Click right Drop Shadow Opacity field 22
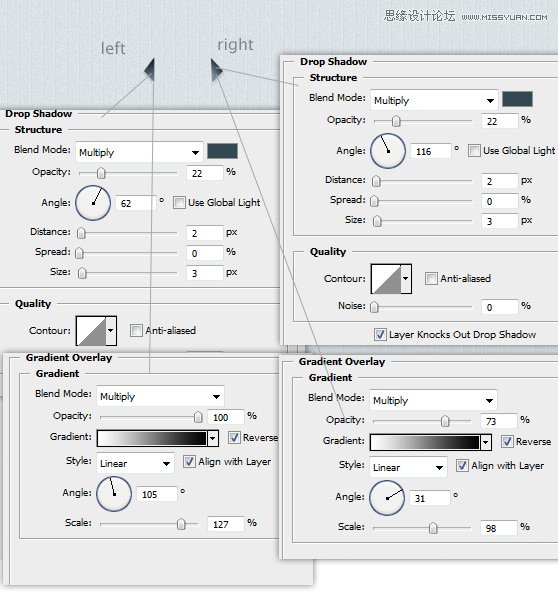Image resolution: width=558 pixels, height=600 pixels. pyautogui.click(x=500, y=121)
